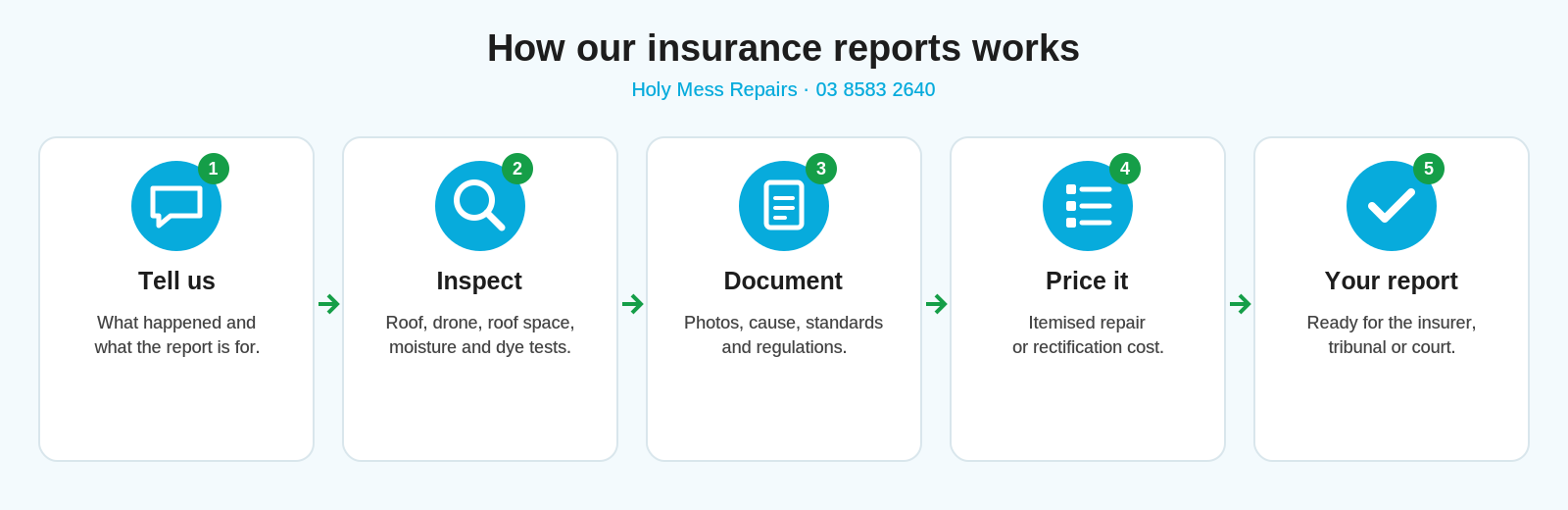This screenshot has height=510, width=1568.
Task: Click the speech bubble icon for Tell us
Action: 176,206
